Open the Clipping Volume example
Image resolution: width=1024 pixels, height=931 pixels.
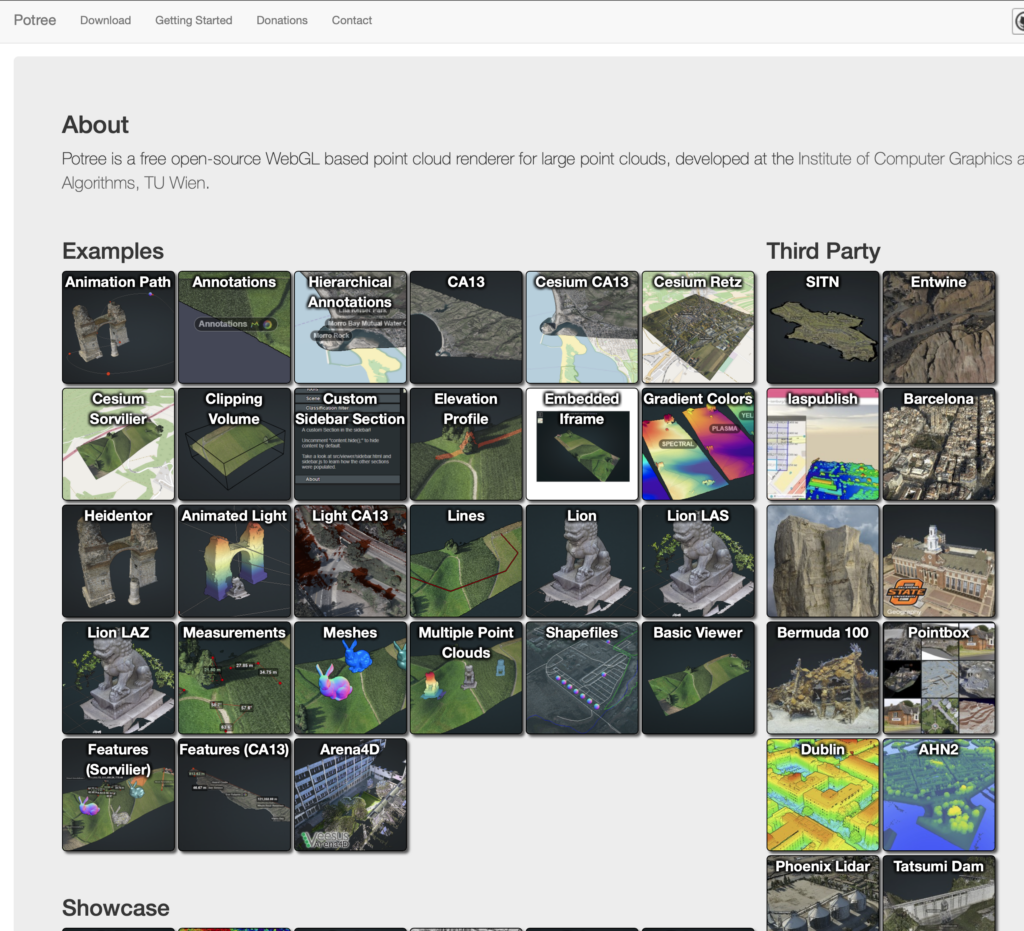point(234,444)
